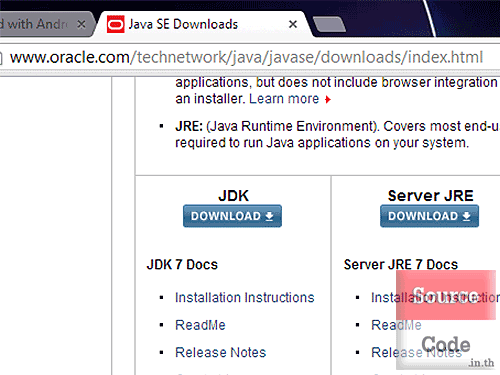500x375 pixels.
Task: Close the Java SE Downloads tab
Action: pos(293,24)
